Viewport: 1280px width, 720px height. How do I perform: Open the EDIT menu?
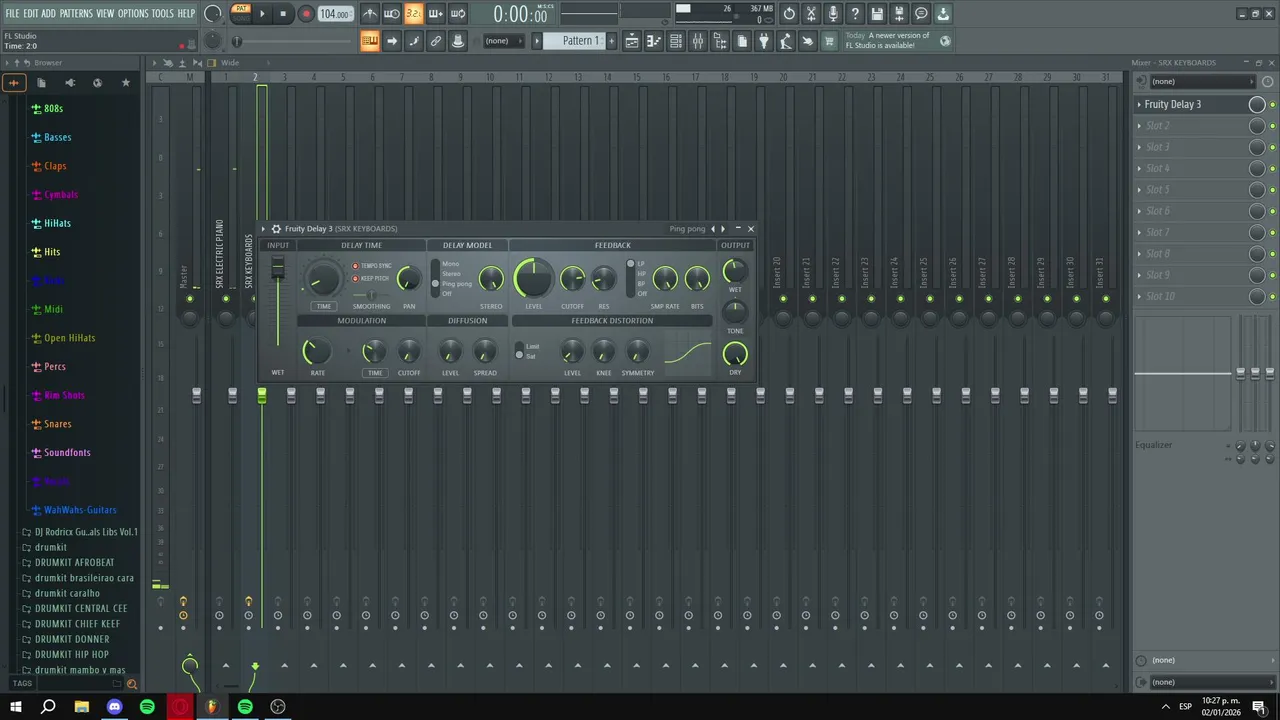tap(31, 14)
